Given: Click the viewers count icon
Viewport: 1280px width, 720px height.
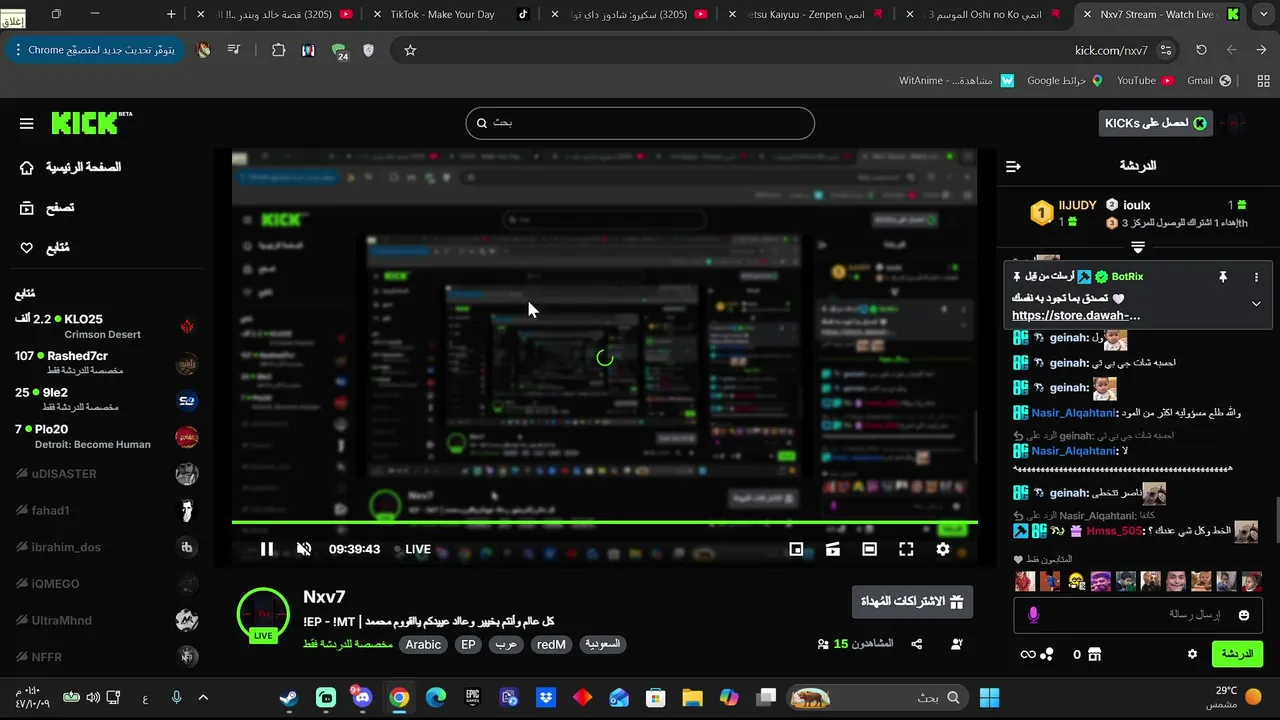Looking at the screenshot, I should (823, 644).
